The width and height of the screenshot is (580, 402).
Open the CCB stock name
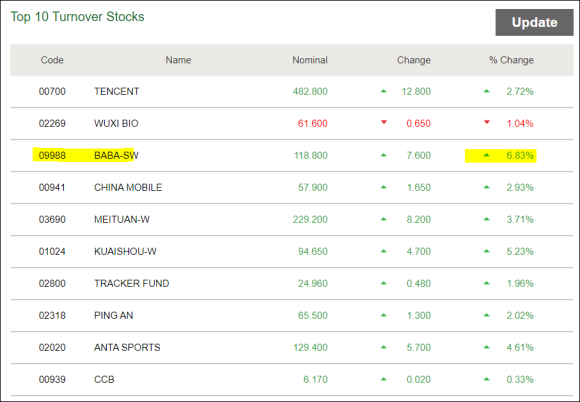(x=104, y=379)
